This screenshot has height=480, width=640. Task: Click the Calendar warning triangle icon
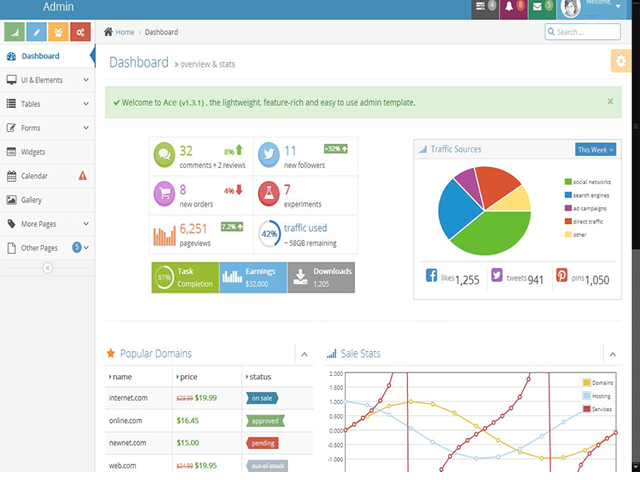(82, 176)
